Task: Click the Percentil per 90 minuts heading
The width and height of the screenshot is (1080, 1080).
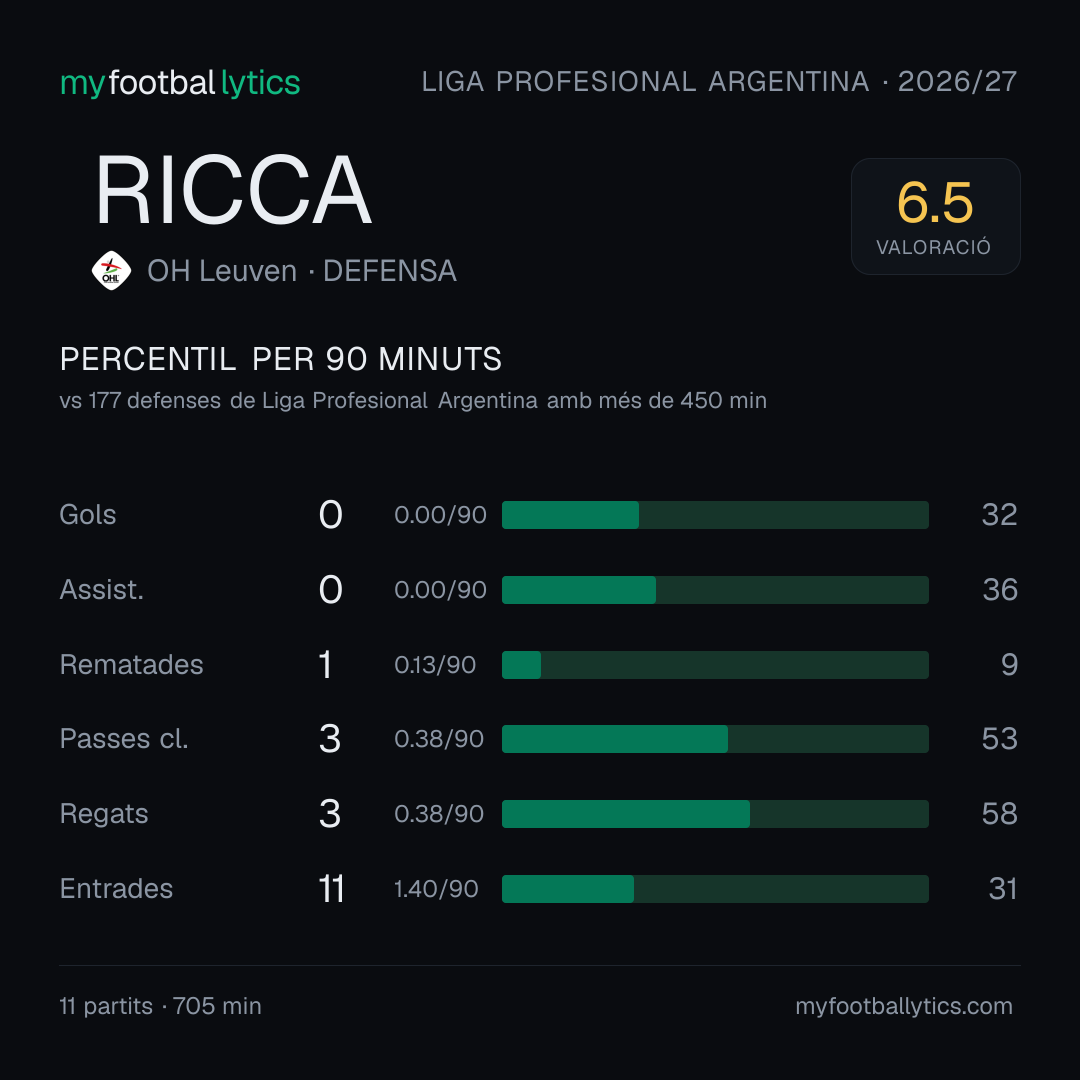Action: point(281,359)
